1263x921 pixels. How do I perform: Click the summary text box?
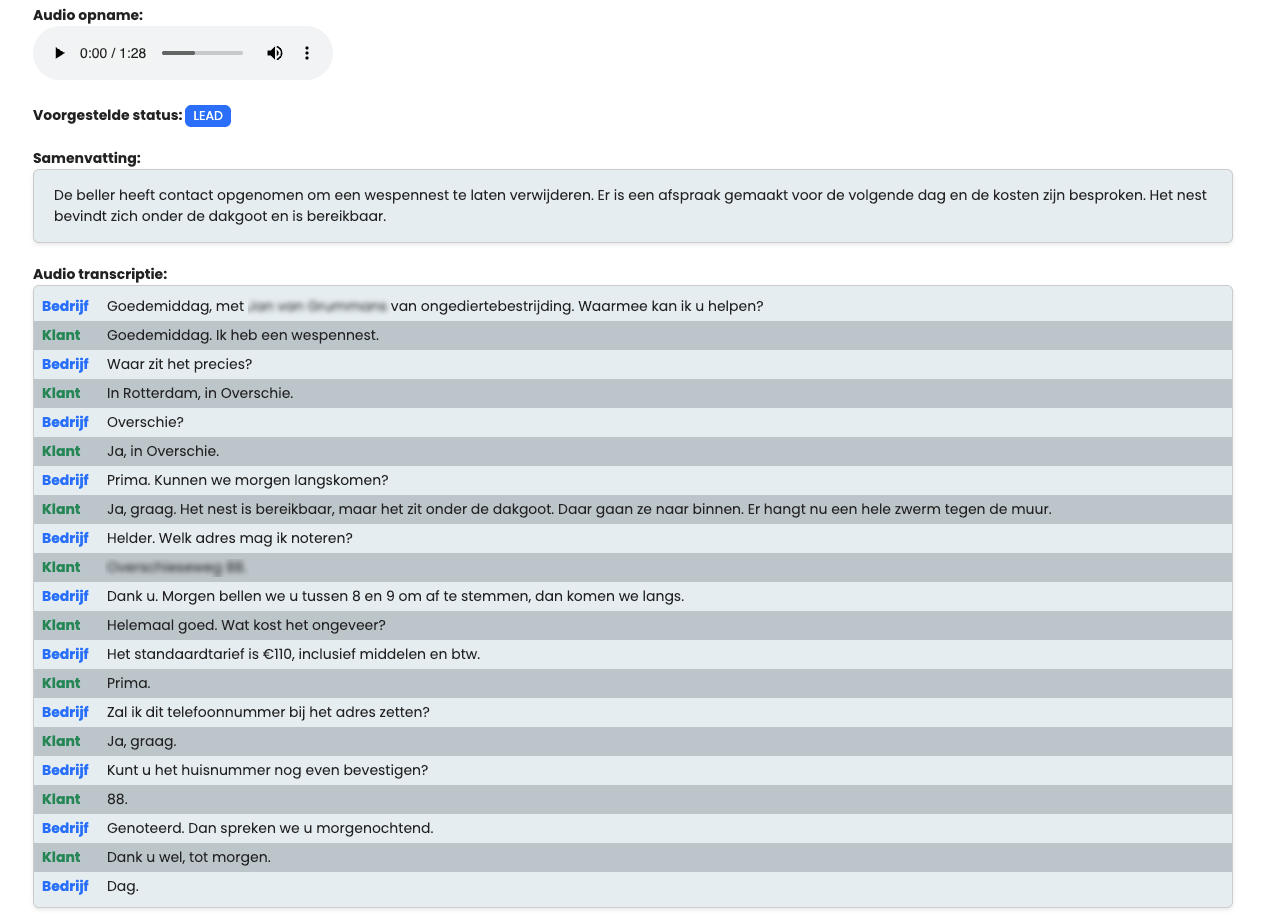[x=633, y=206]
